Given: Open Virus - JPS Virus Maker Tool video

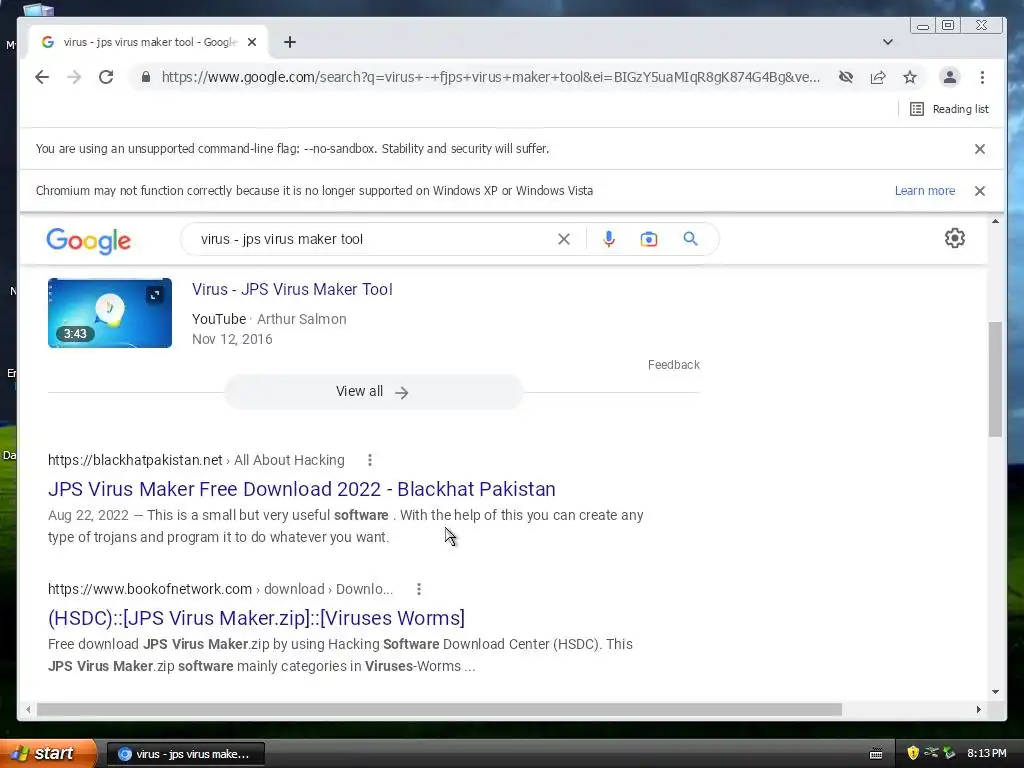Looking at the screenshot, I should coord(292,289).
